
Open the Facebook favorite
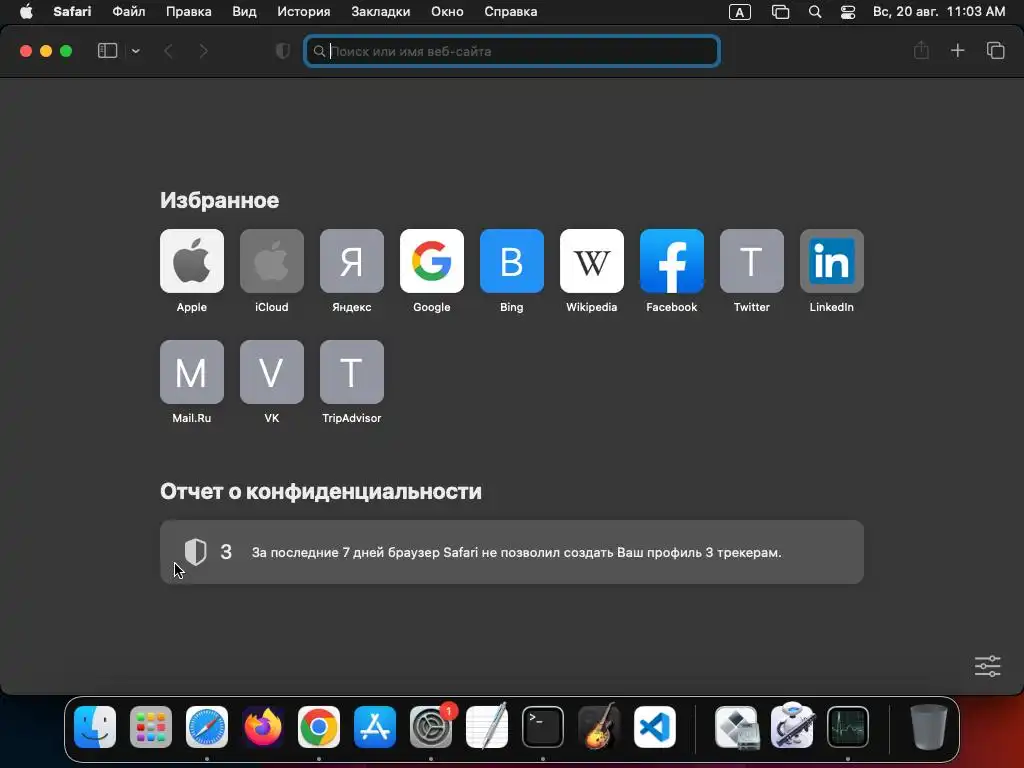pyautogui.click(x=671, y=261)
